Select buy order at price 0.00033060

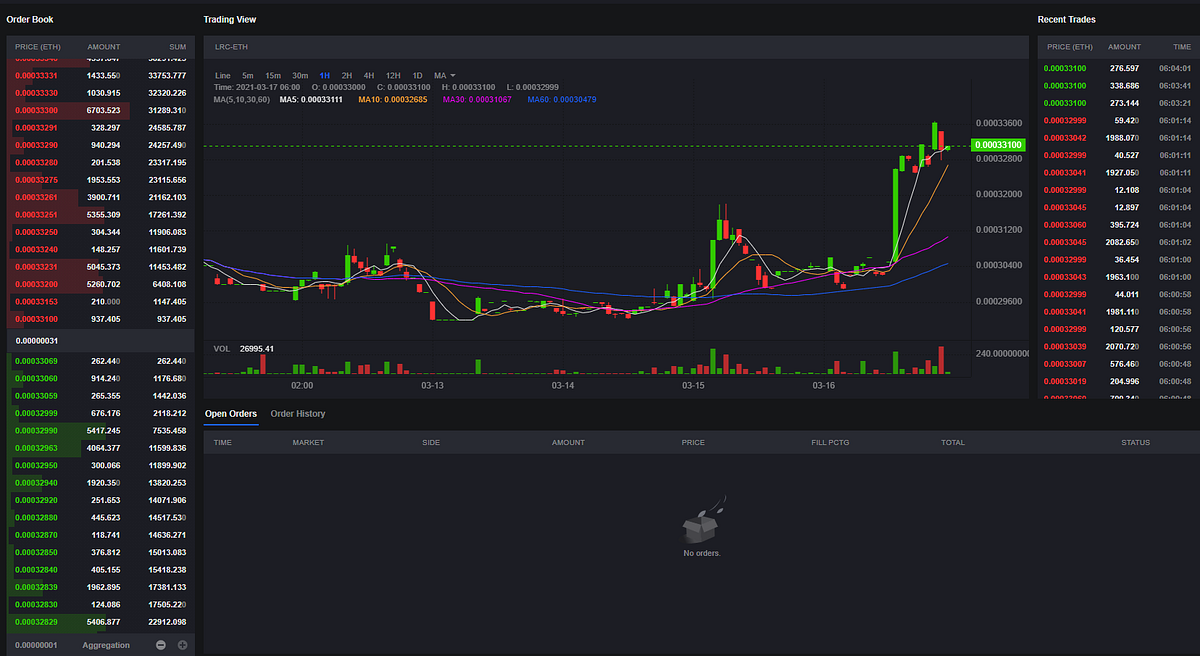coord(101,378)
